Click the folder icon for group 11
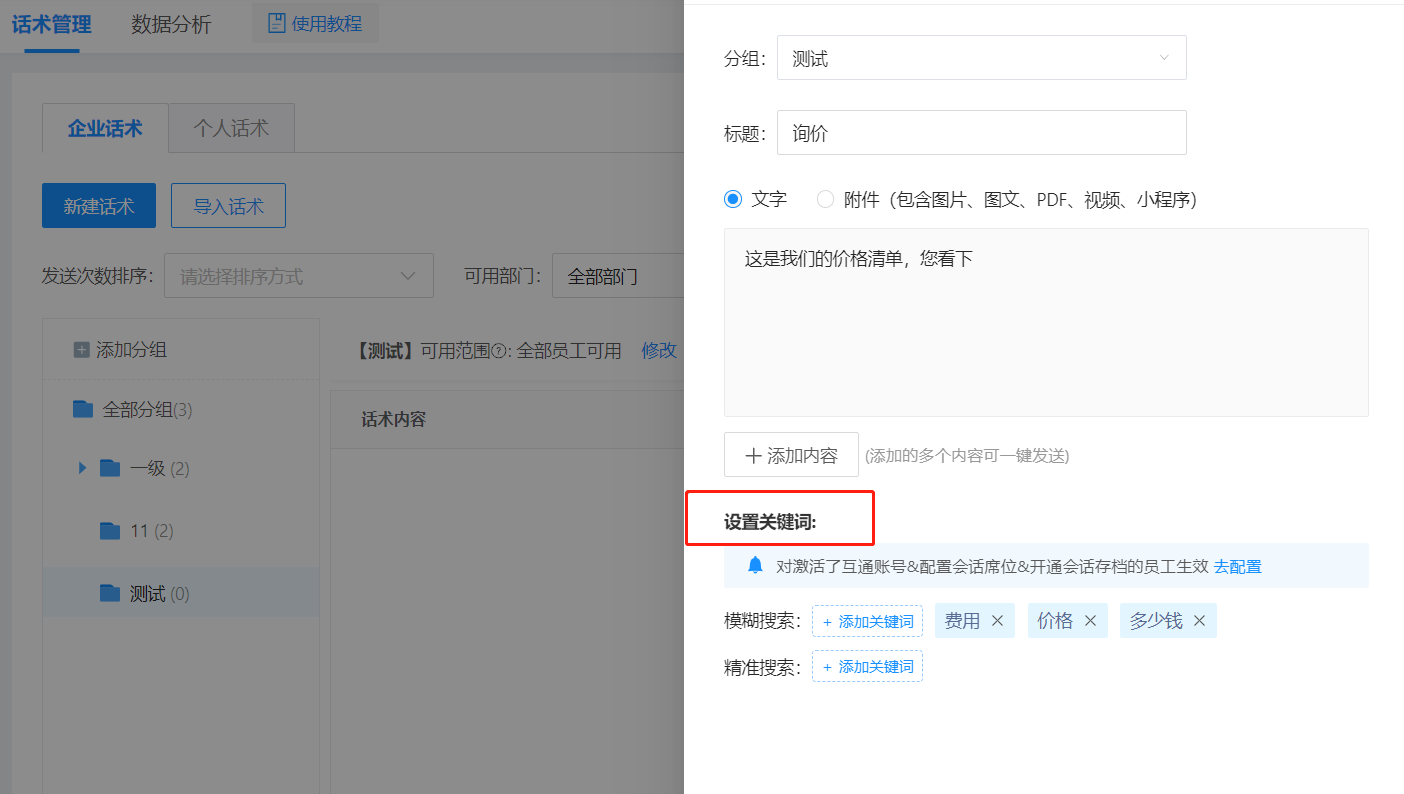The height and width of the screenshot is (794, 1404). click(x=110, y=530)
